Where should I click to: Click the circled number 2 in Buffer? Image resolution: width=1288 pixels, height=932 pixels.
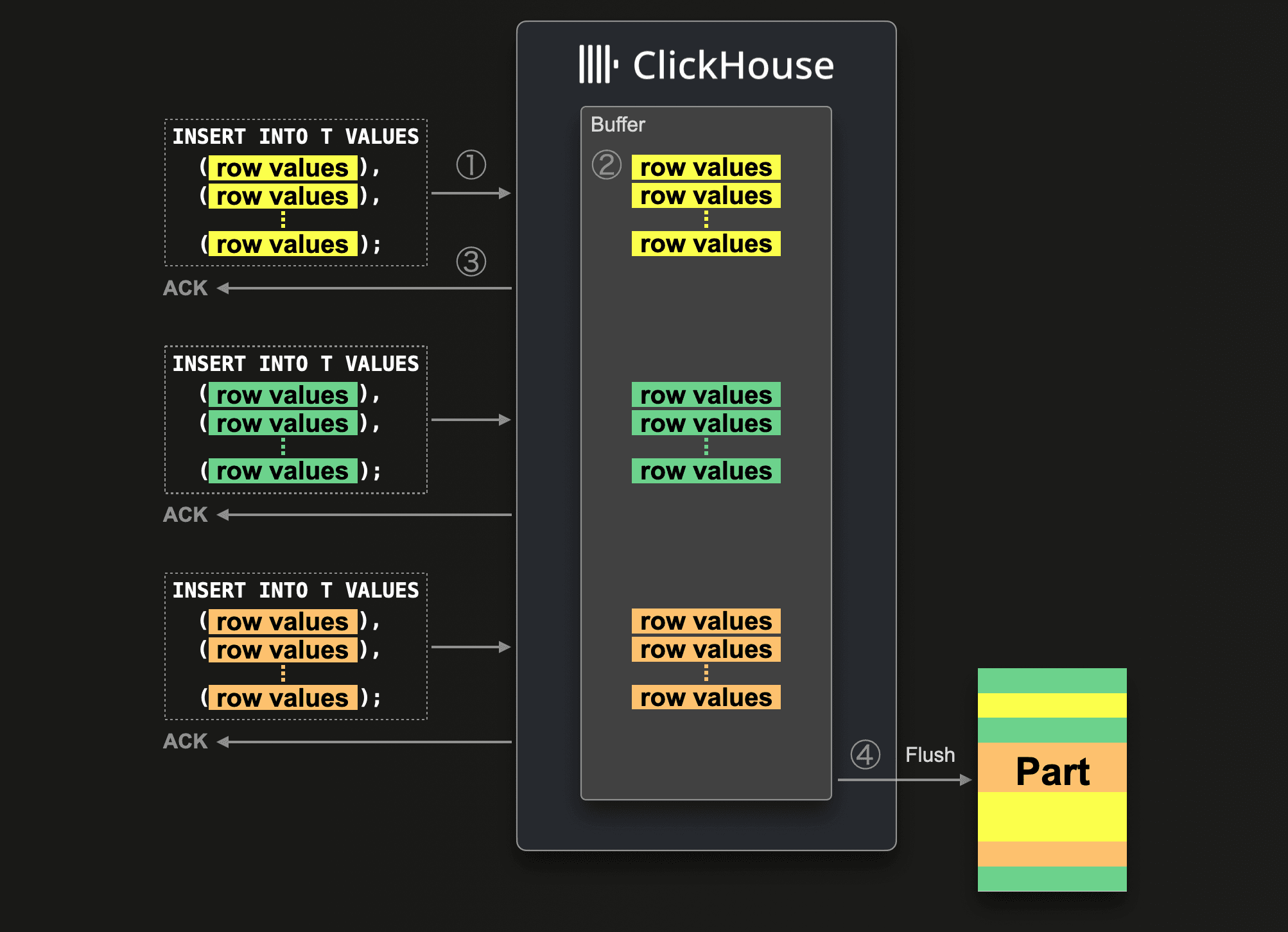(x=606, y=164)
